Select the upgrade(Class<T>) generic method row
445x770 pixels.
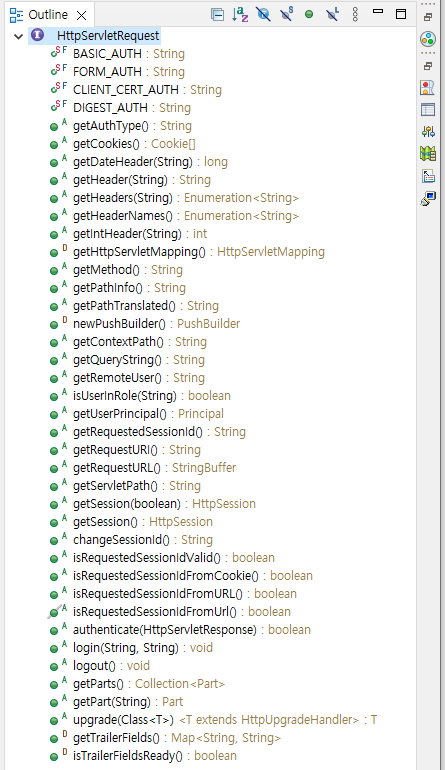point(214,720)
